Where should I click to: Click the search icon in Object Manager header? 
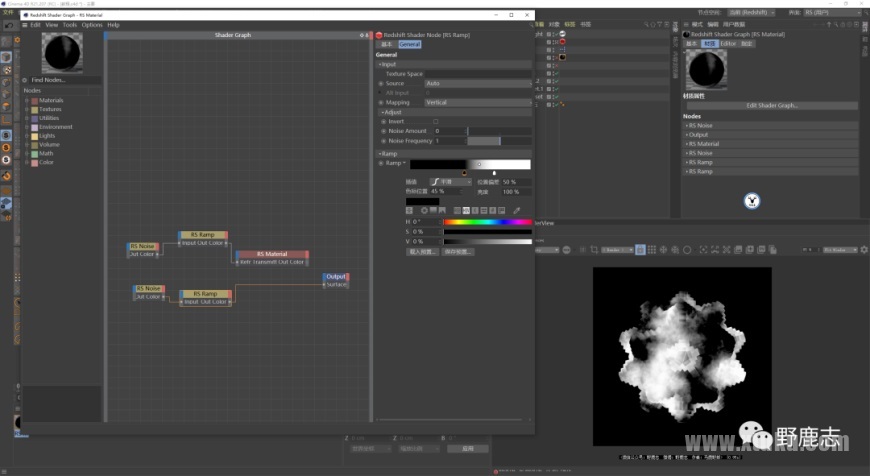646,24
